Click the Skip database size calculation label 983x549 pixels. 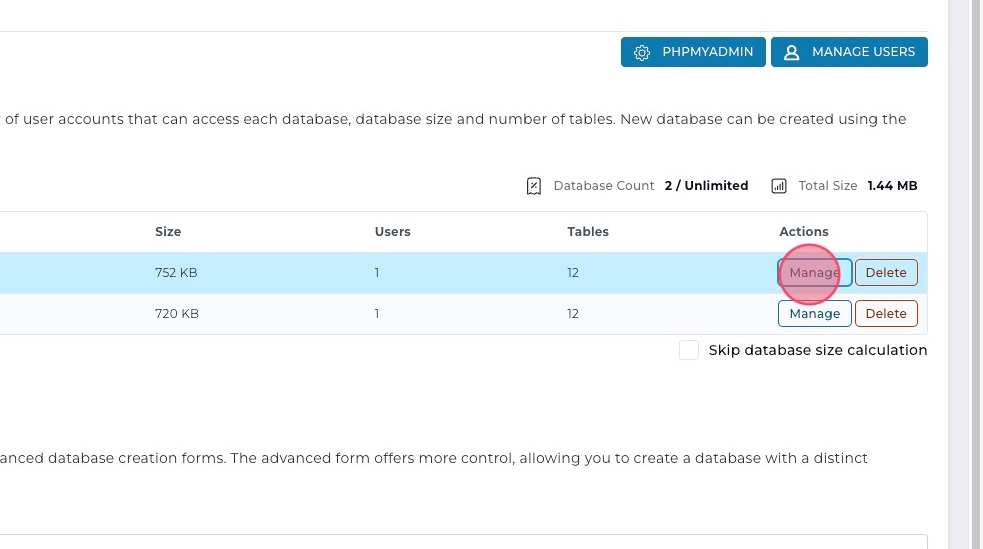point(817,350)
